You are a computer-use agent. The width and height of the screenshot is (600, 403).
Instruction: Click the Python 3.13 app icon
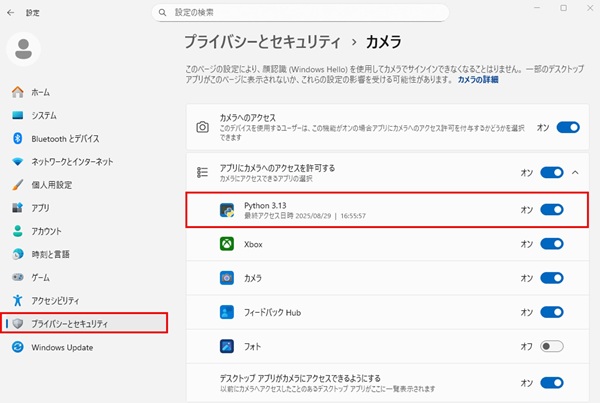tap(227, 210)
